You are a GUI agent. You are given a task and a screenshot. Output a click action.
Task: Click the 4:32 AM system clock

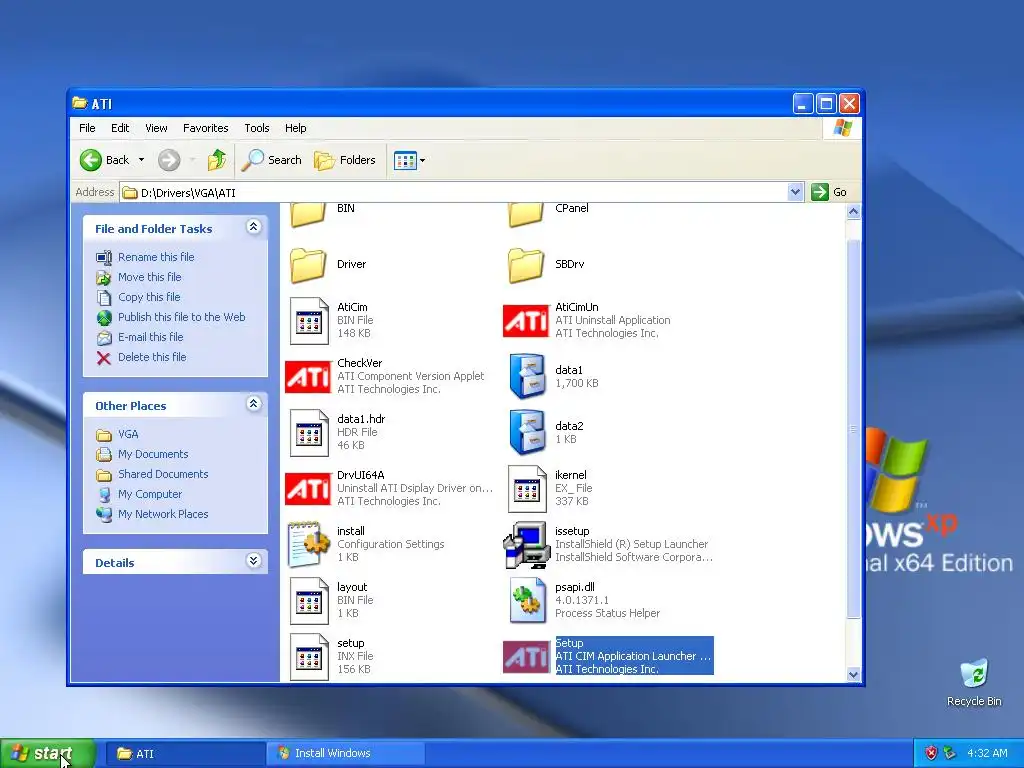point(987,754)
